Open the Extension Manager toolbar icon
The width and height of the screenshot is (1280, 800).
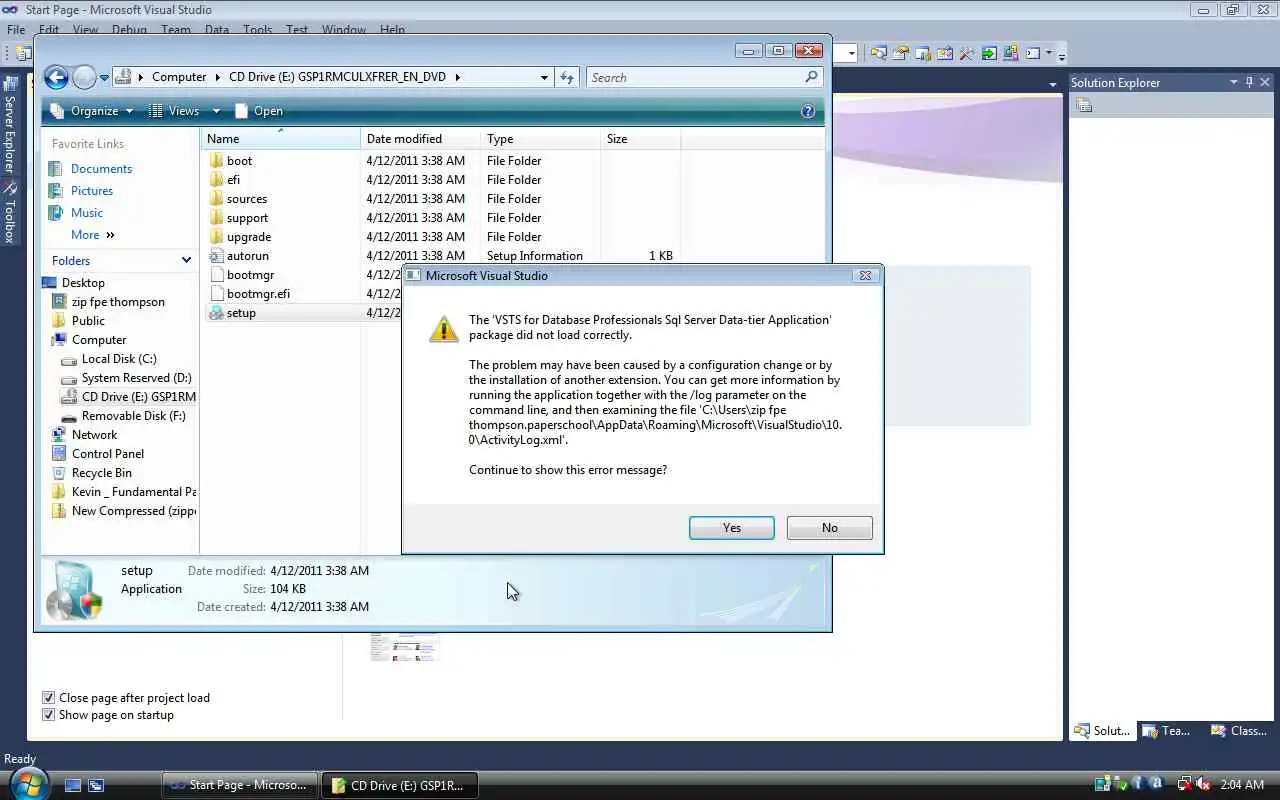click(1011, 53)
